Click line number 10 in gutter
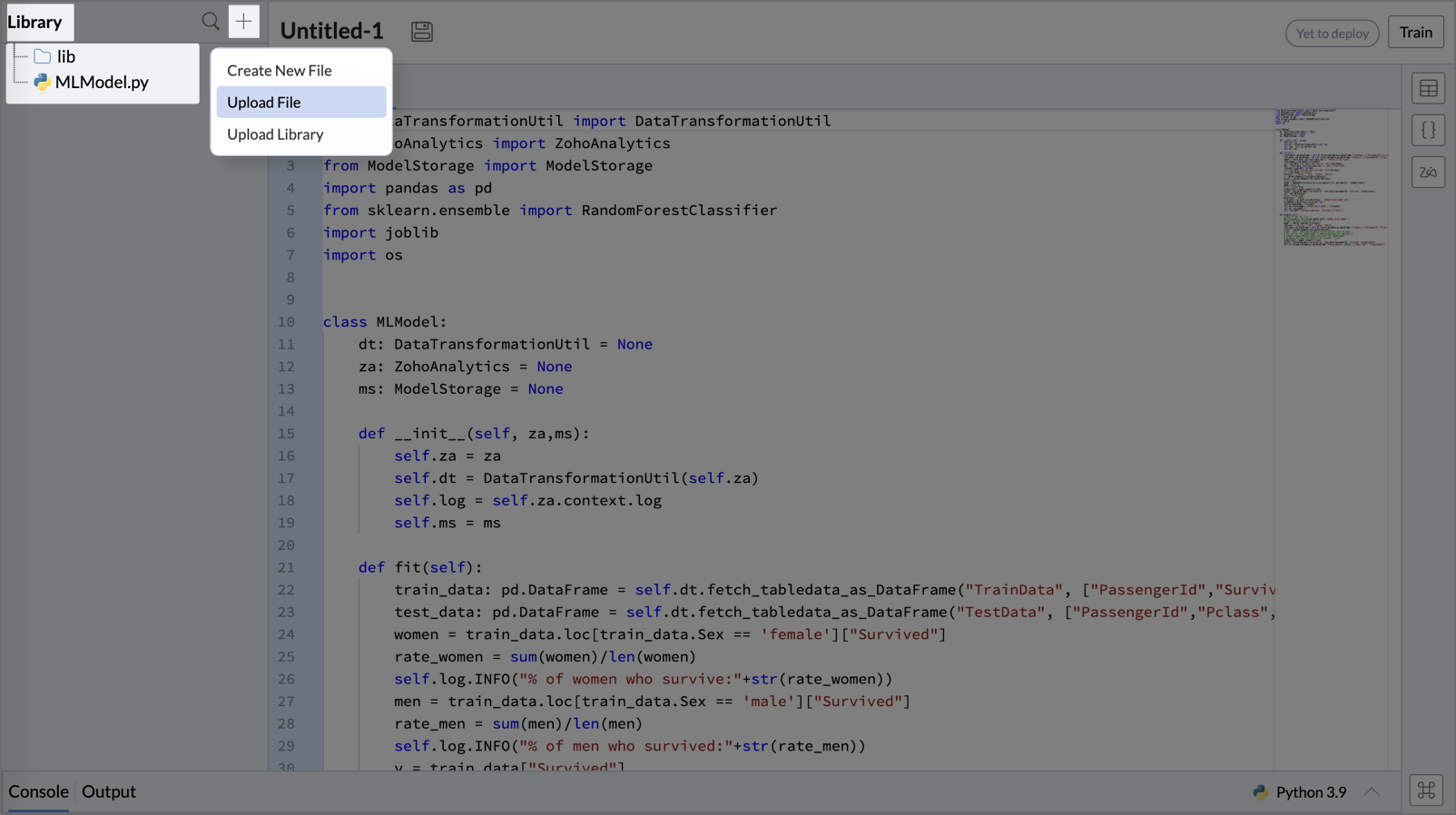The image size is (1456, 815). coord(286,322)
